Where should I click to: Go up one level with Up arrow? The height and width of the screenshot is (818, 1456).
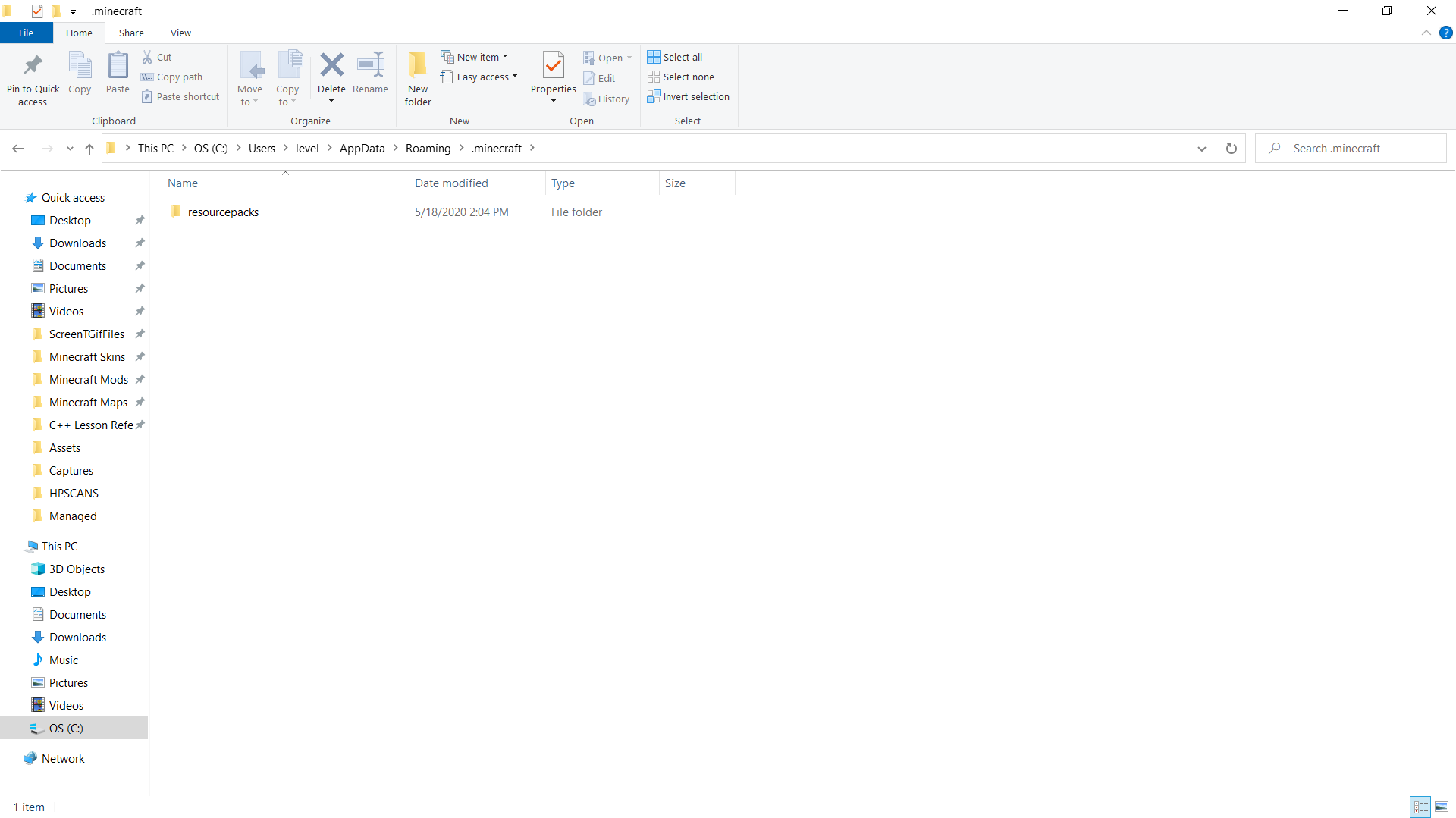tap(89, 149)
